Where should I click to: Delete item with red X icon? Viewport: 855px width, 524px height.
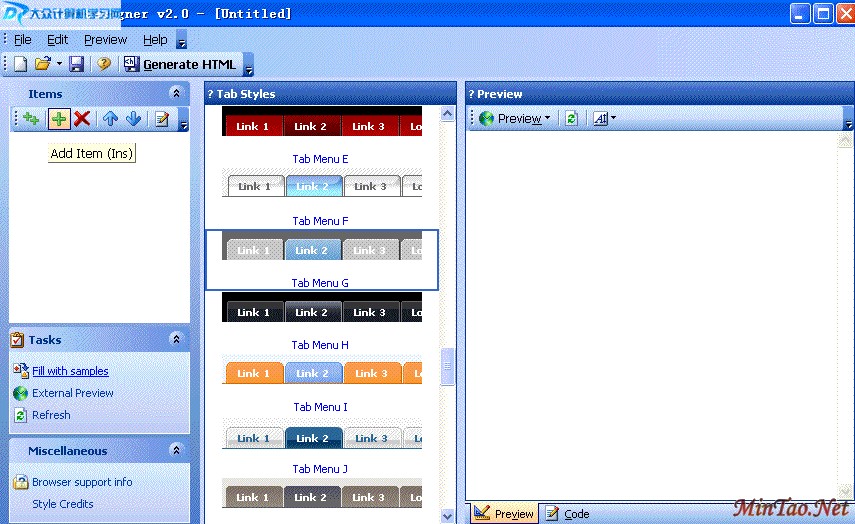click(82, 119)
